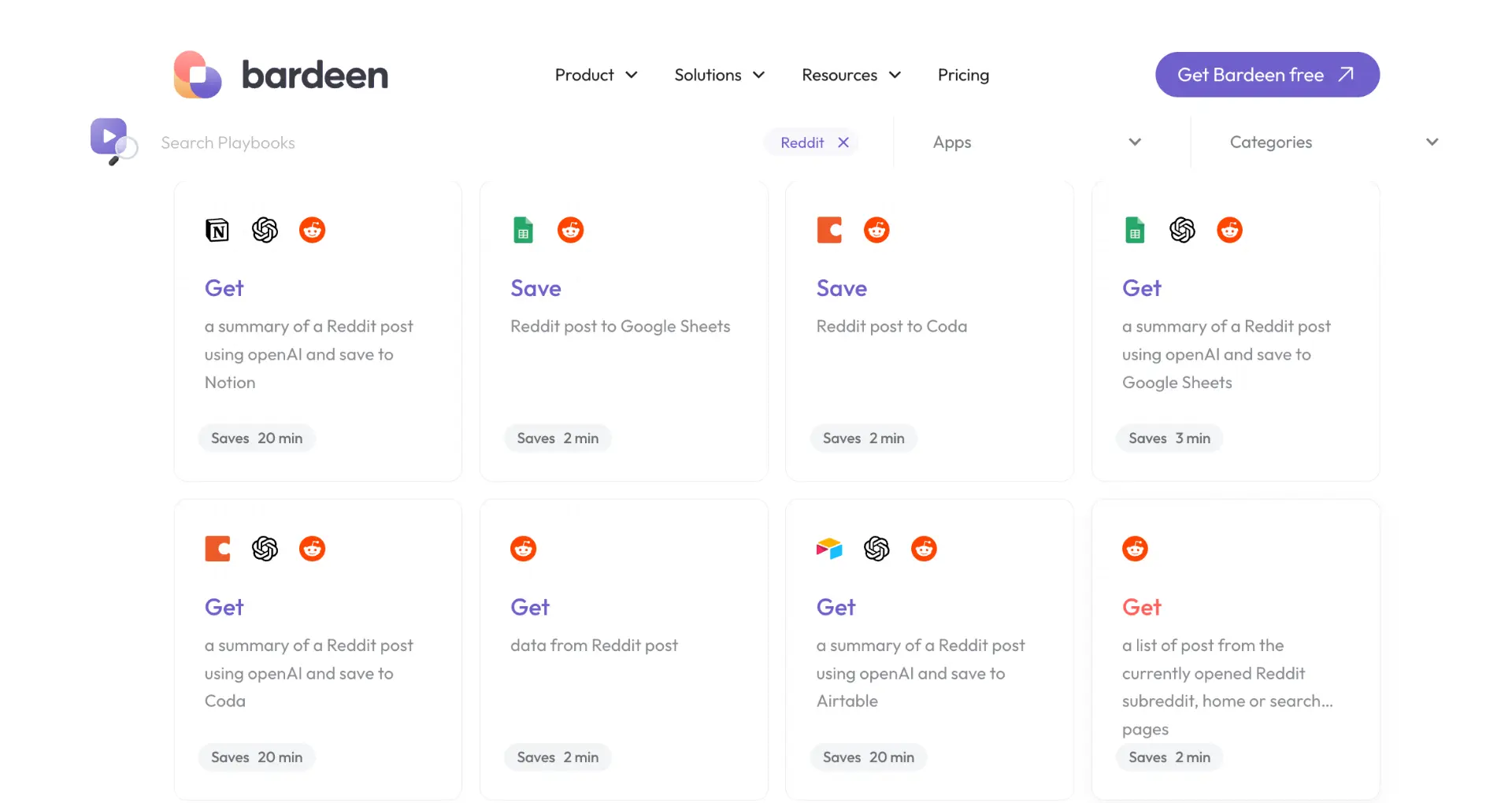Image resolution: width=1512 pixels, height=803 pixels.
Task: Click the bardeen wordmark text
Action: click(315, 75)
